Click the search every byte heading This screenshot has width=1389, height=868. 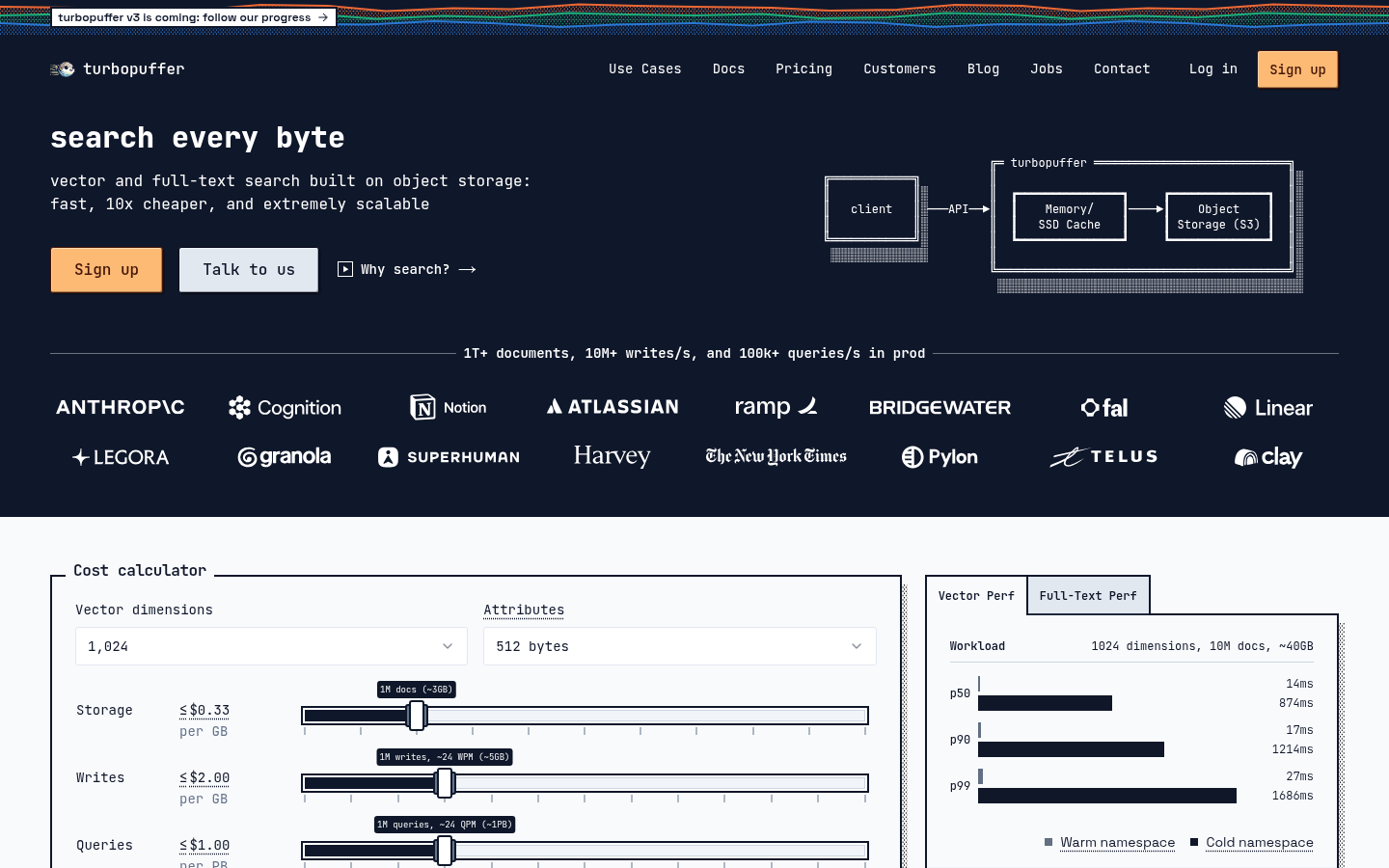tap(198, 138)
